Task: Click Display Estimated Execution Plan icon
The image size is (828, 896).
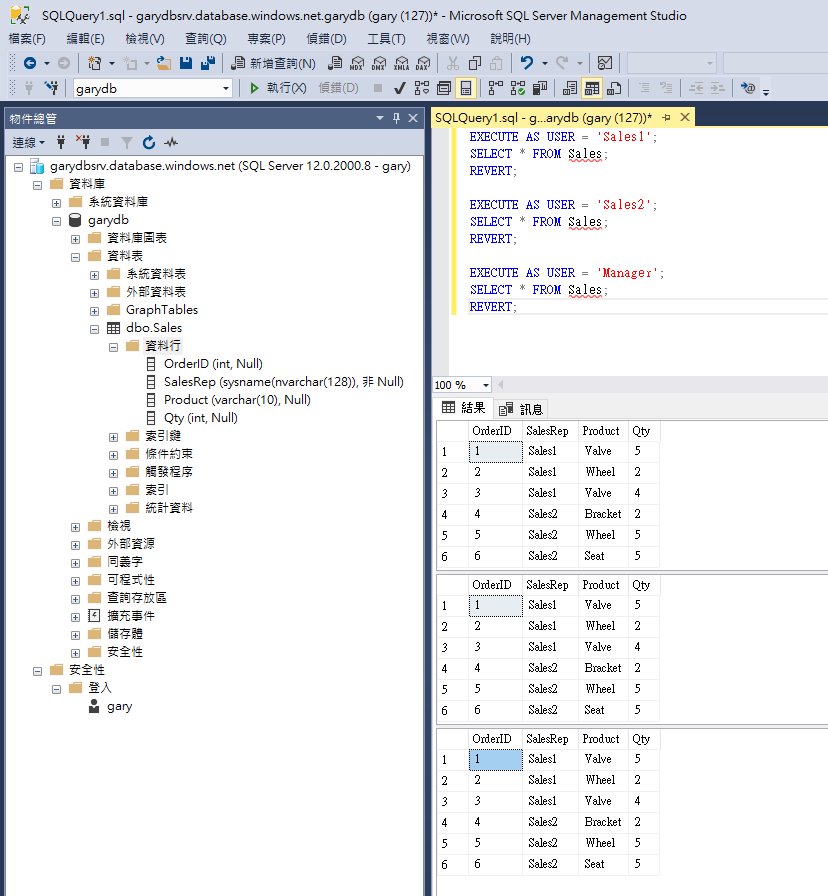Action: 422,88
